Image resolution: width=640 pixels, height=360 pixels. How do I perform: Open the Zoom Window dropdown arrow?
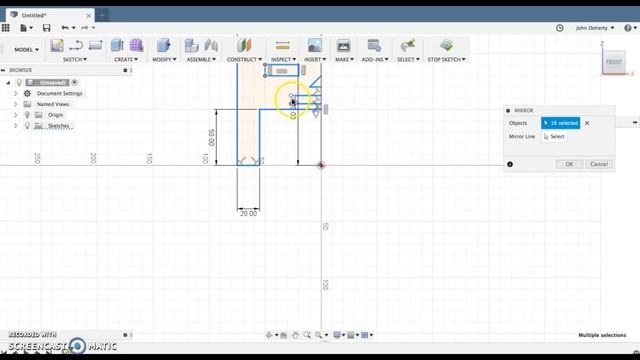tap(326, 335)
